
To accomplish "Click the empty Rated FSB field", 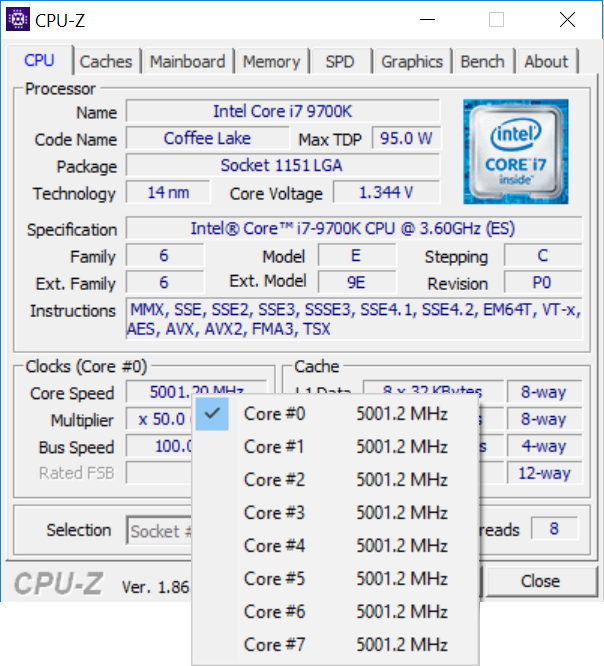I will (x=160, y=473).
